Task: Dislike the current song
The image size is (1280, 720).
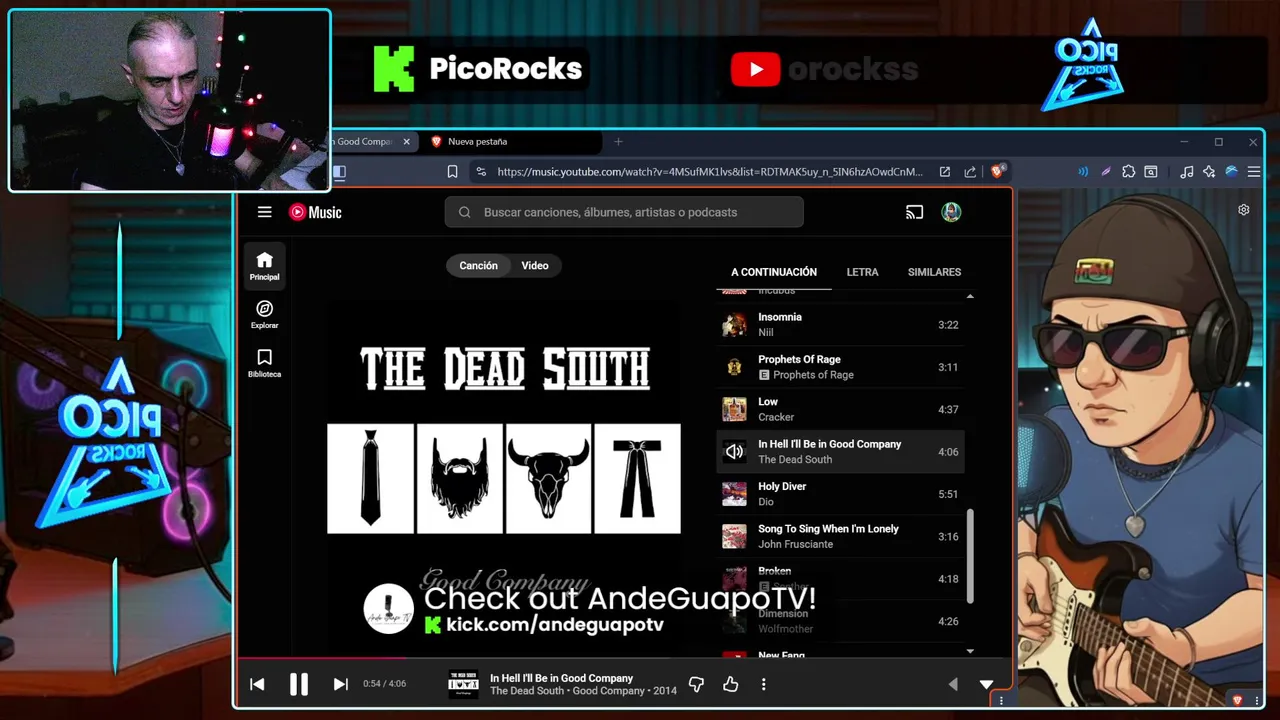Action: click(x=696, y=684)
